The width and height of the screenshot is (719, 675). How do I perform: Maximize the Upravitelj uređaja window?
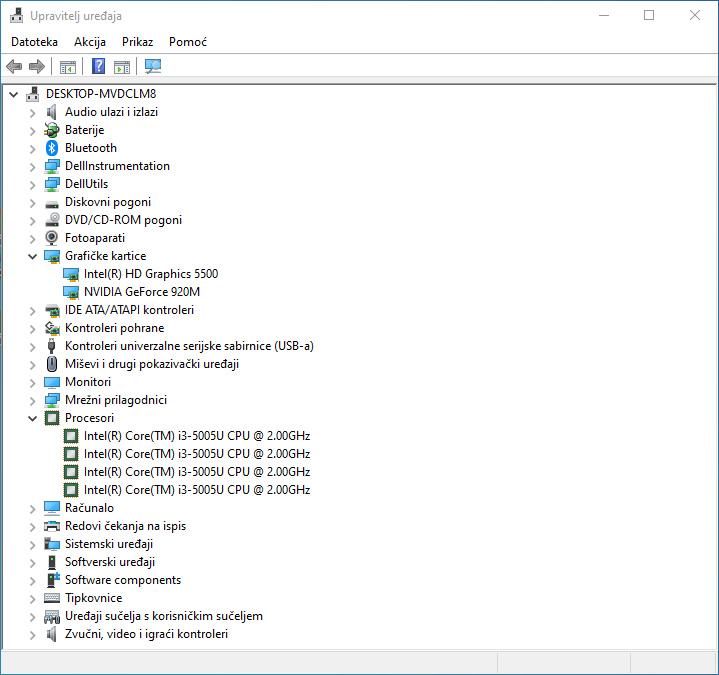(649, 16)
